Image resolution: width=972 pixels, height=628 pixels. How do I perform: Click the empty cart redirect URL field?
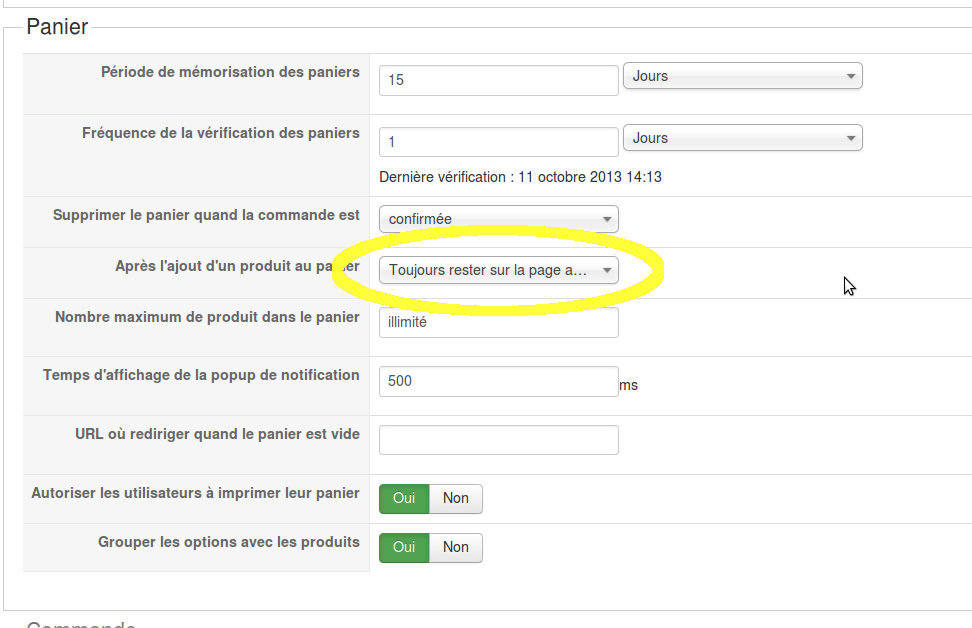point(498,440)
